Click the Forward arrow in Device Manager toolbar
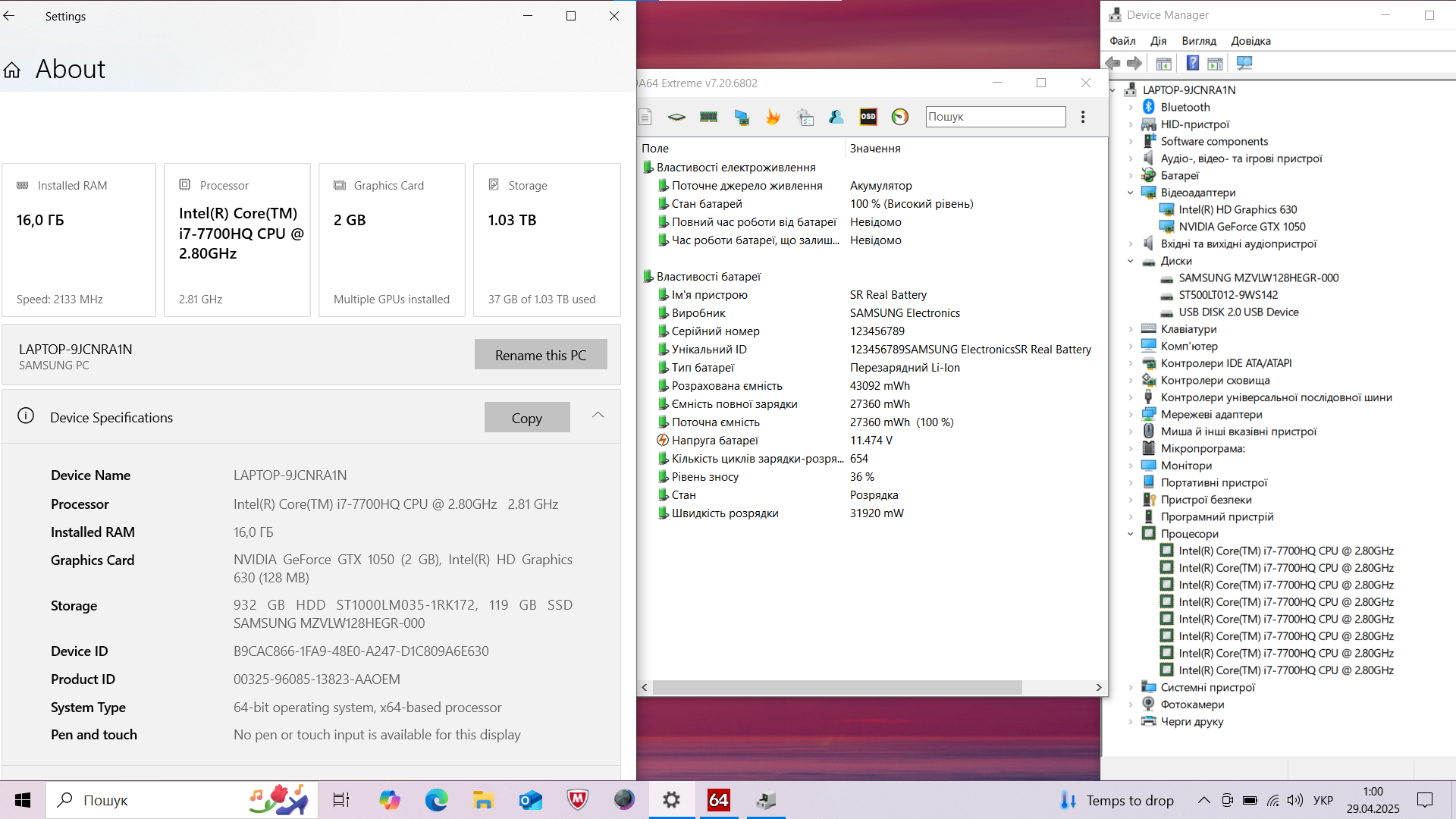1456x819 pixels. pos(1134,64)
